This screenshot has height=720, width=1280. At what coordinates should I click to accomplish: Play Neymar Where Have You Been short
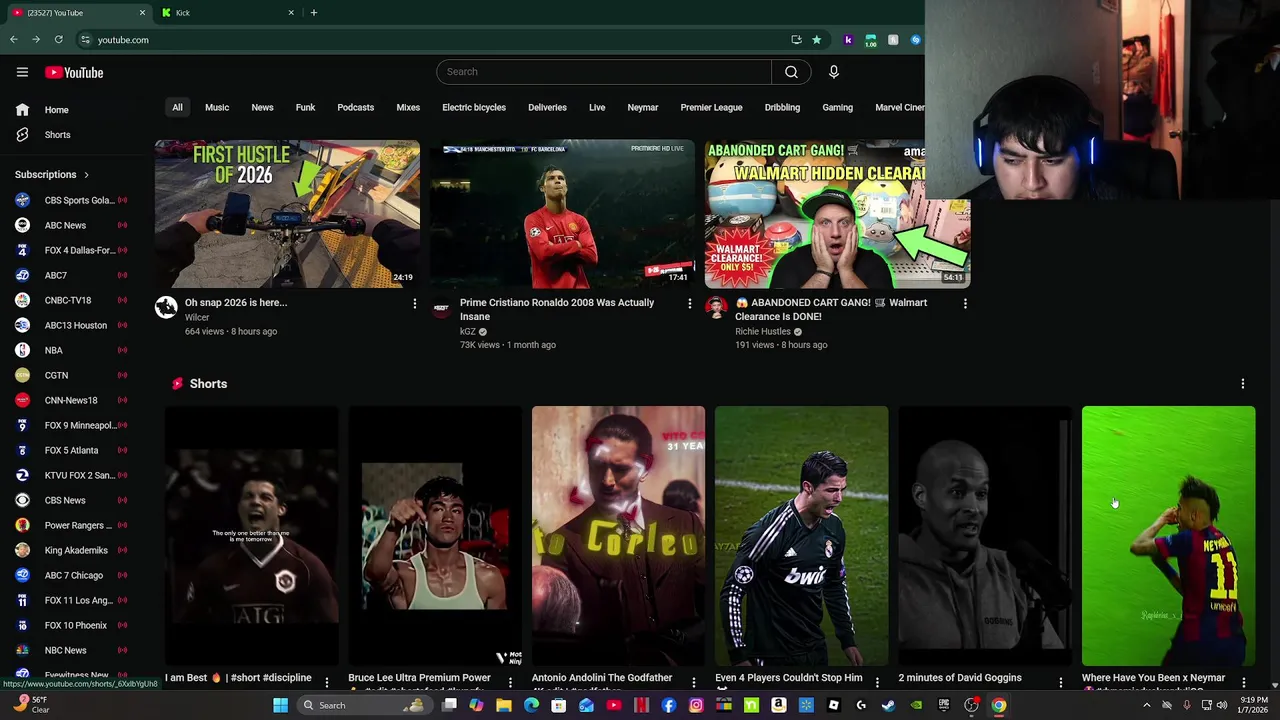click(x=1168, y=536)
